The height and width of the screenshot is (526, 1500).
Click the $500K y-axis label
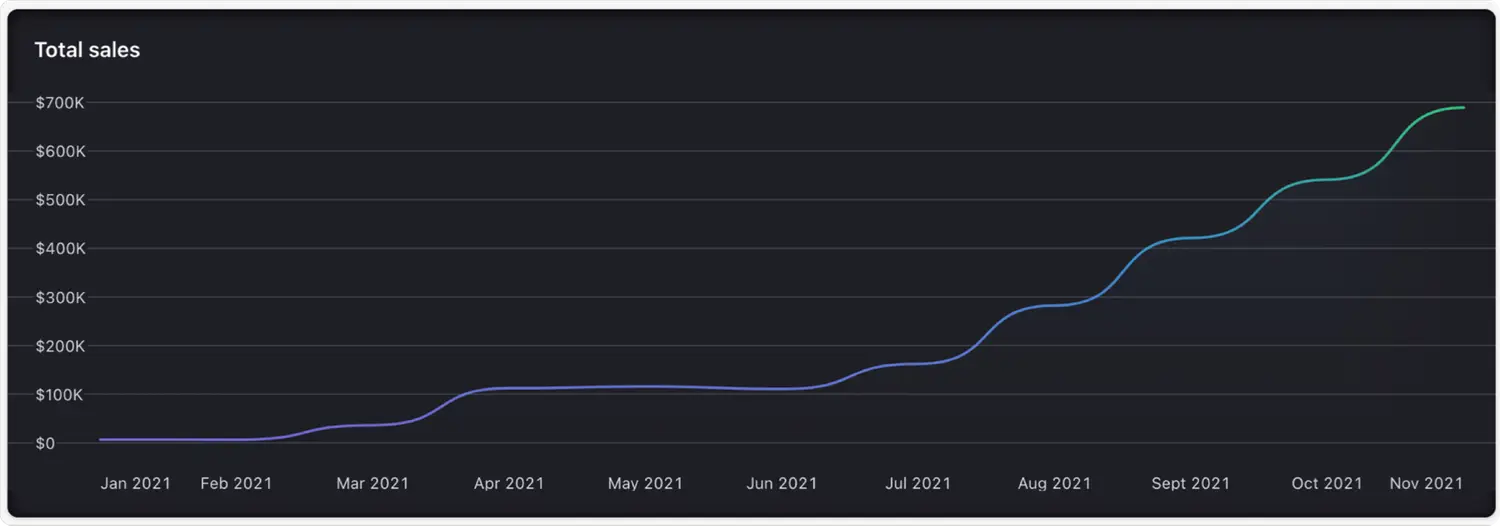tap(59, 200)
